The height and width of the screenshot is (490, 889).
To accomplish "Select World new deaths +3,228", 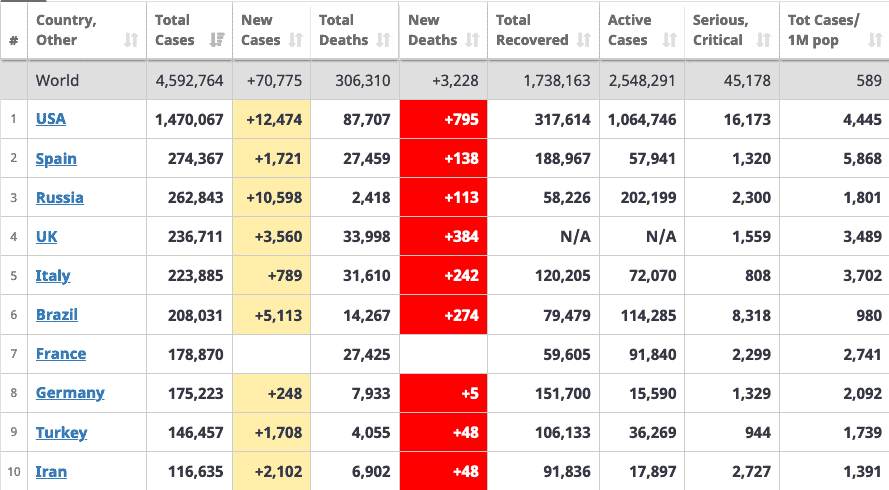I will click(x=455, y=81).
